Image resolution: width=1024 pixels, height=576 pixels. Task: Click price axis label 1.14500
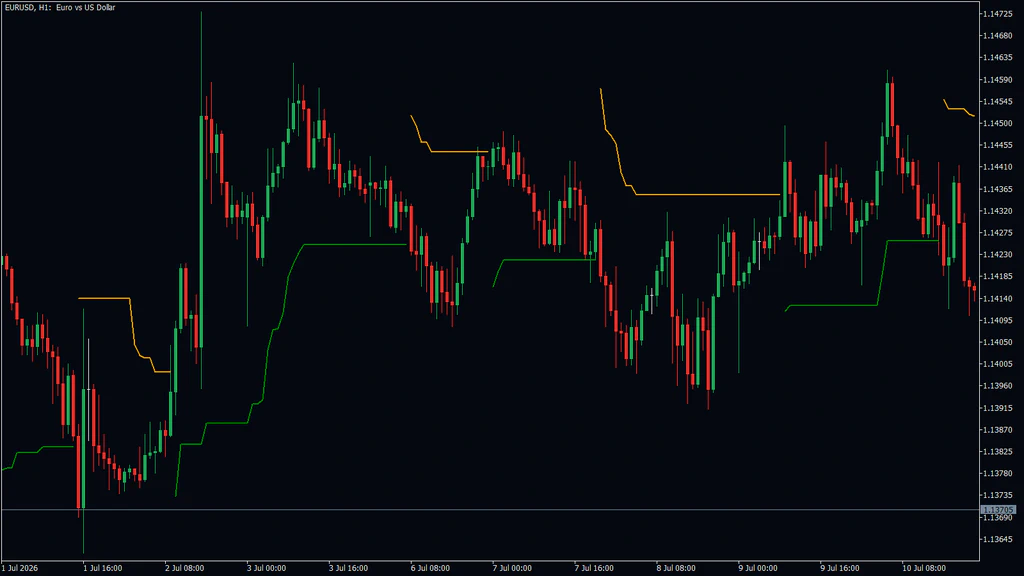pos(998,123)
